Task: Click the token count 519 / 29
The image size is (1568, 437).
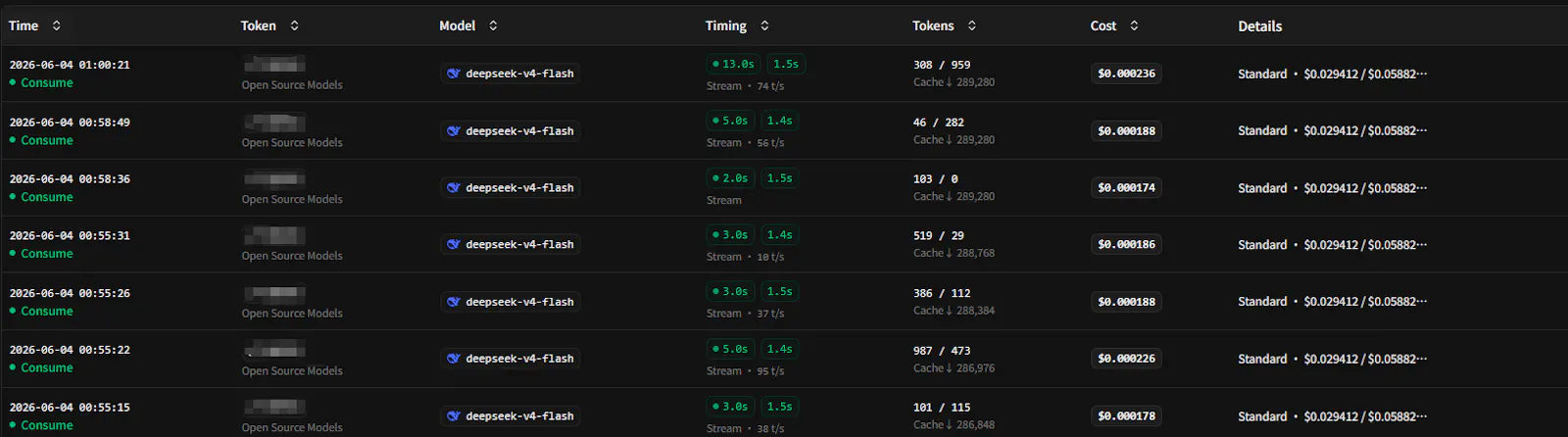Action: [939, 236]
